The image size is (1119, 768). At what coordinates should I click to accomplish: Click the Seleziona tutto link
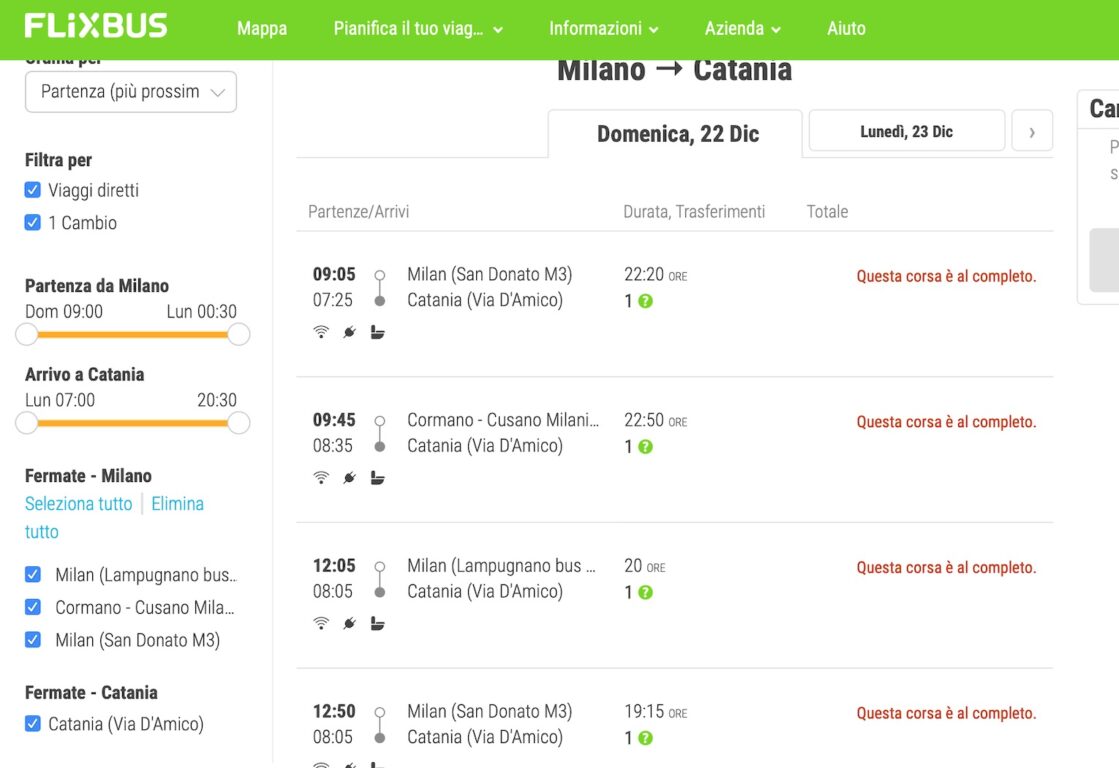(x=79, y=504)
